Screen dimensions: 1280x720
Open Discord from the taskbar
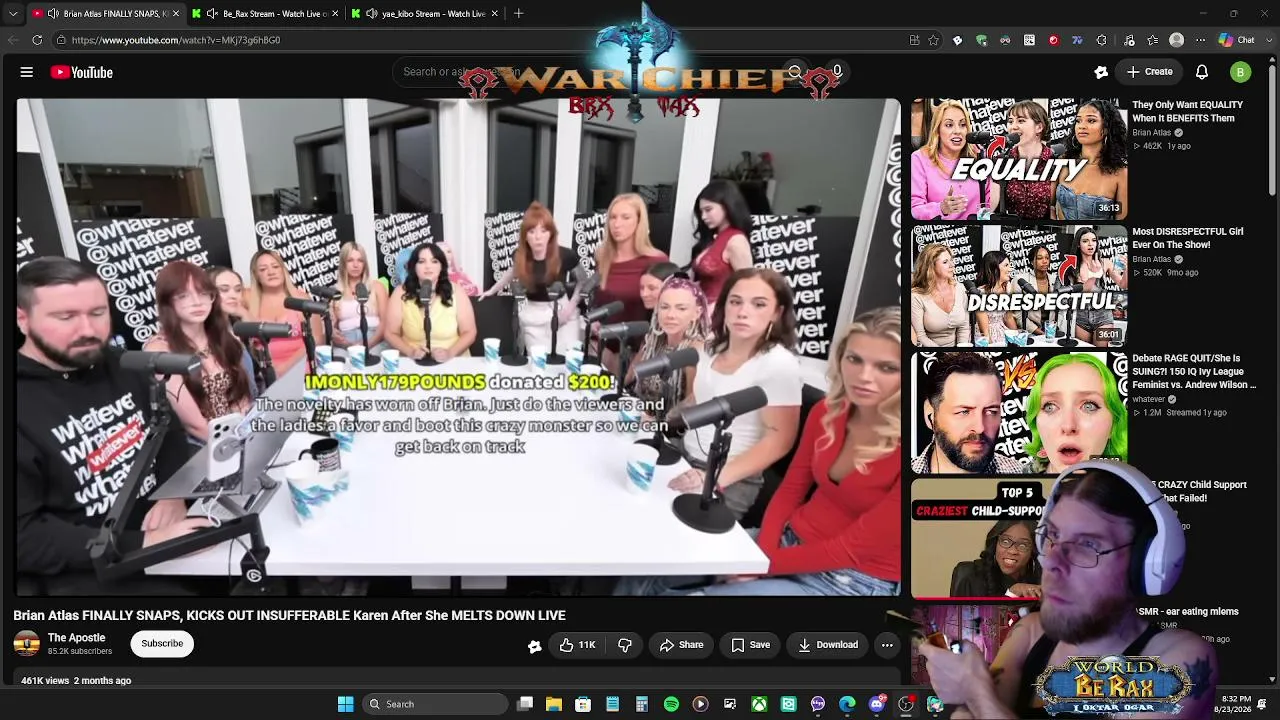(x=877, y=704)
